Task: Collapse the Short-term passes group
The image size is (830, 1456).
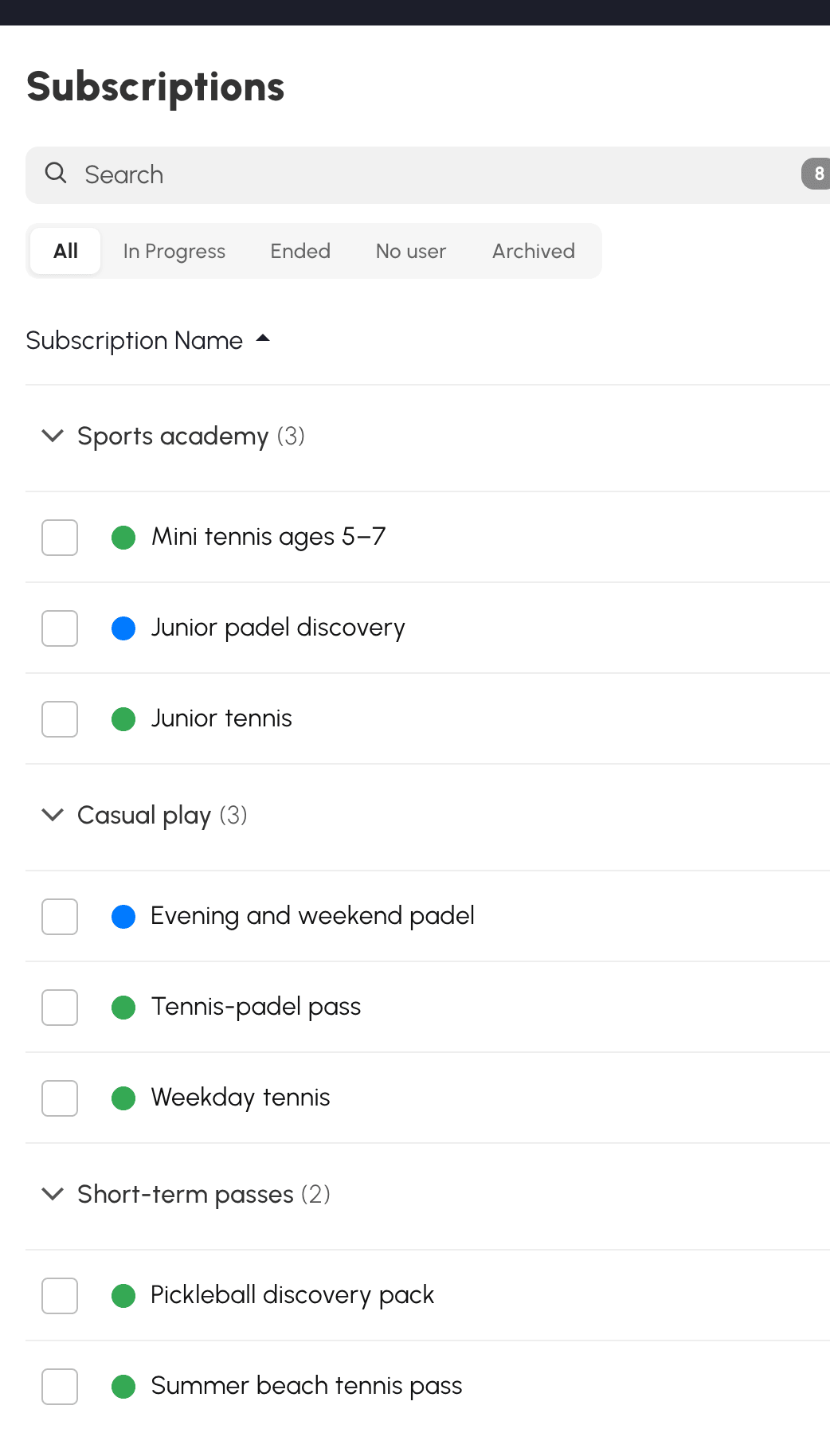Action: [x=53, y=1194]
